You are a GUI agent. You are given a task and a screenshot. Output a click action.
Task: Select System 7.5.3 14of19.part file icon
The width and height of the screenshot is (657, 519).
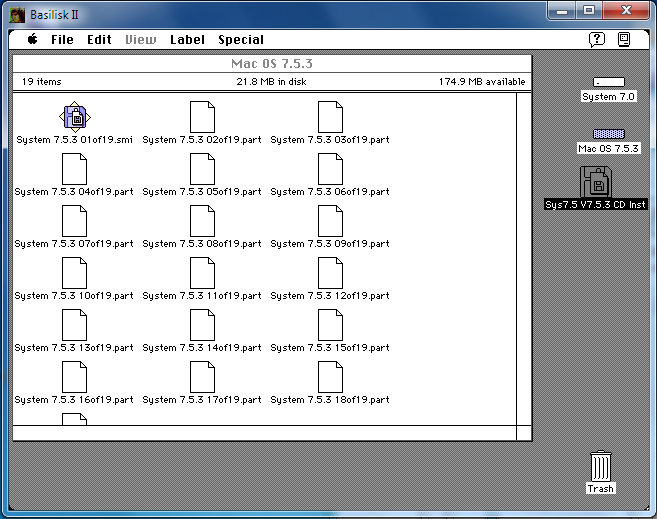tap(202, 325)
